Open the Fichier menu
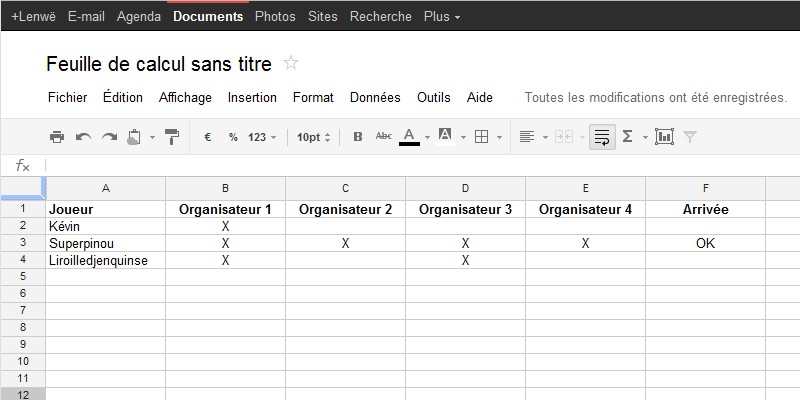Screen dimensions: 800x400 67,97
